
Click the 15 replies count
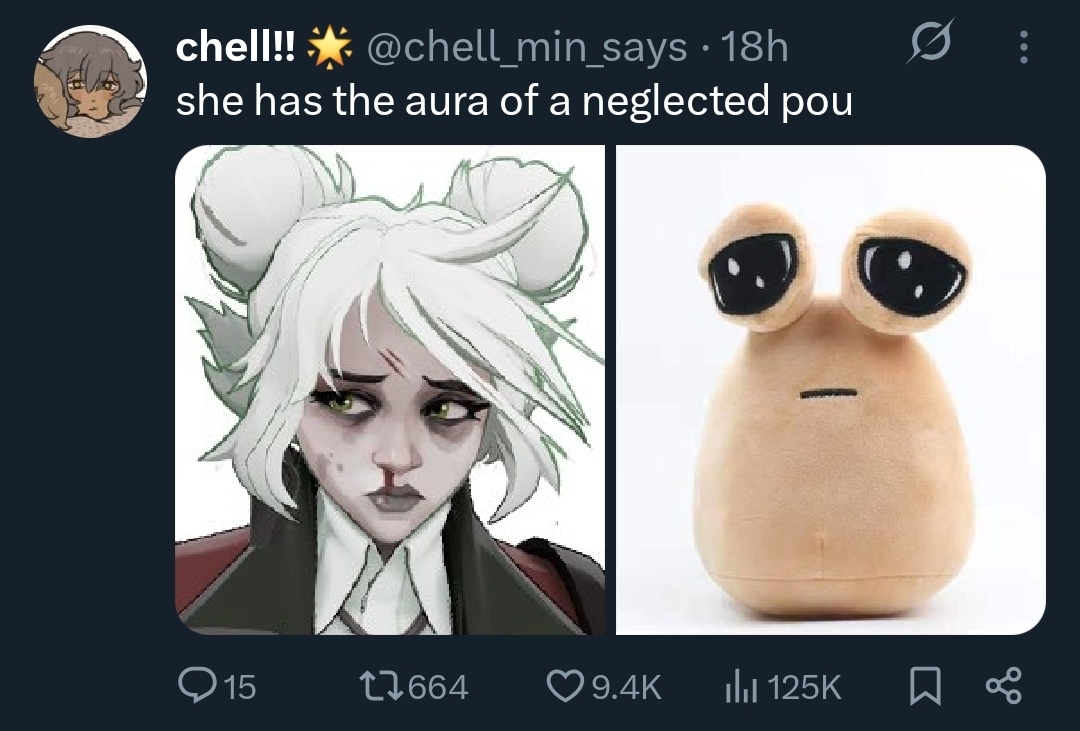240,687
